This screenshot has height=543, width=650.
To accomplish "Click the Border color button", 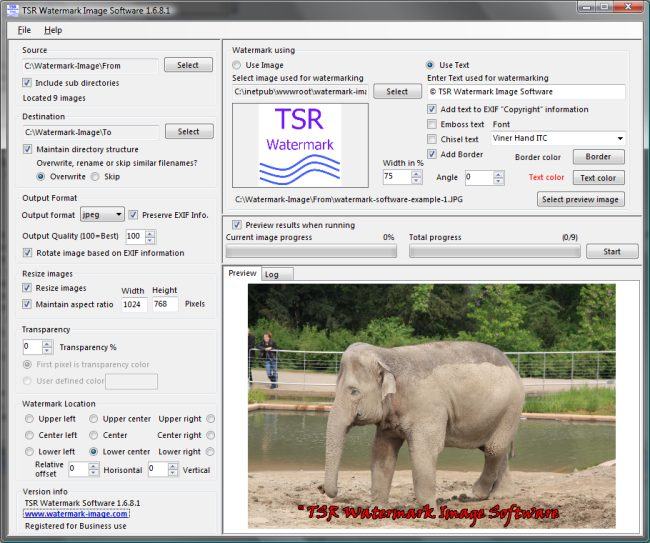I will [x=598, y=157].
